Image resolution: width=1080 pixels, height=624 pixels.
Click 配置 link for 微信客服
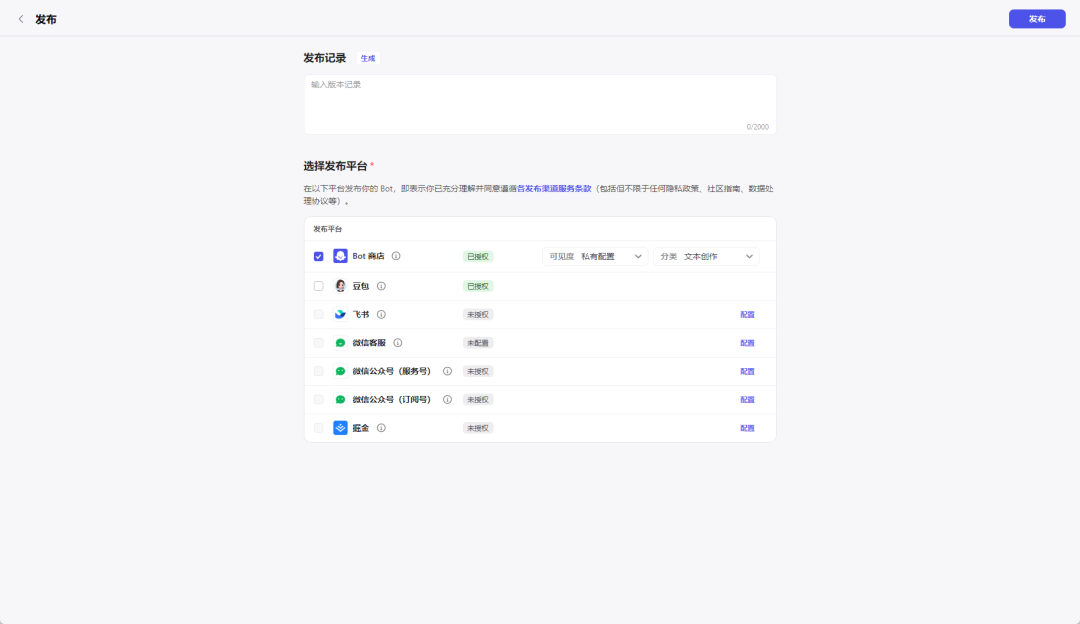click(x=747, y=343)
